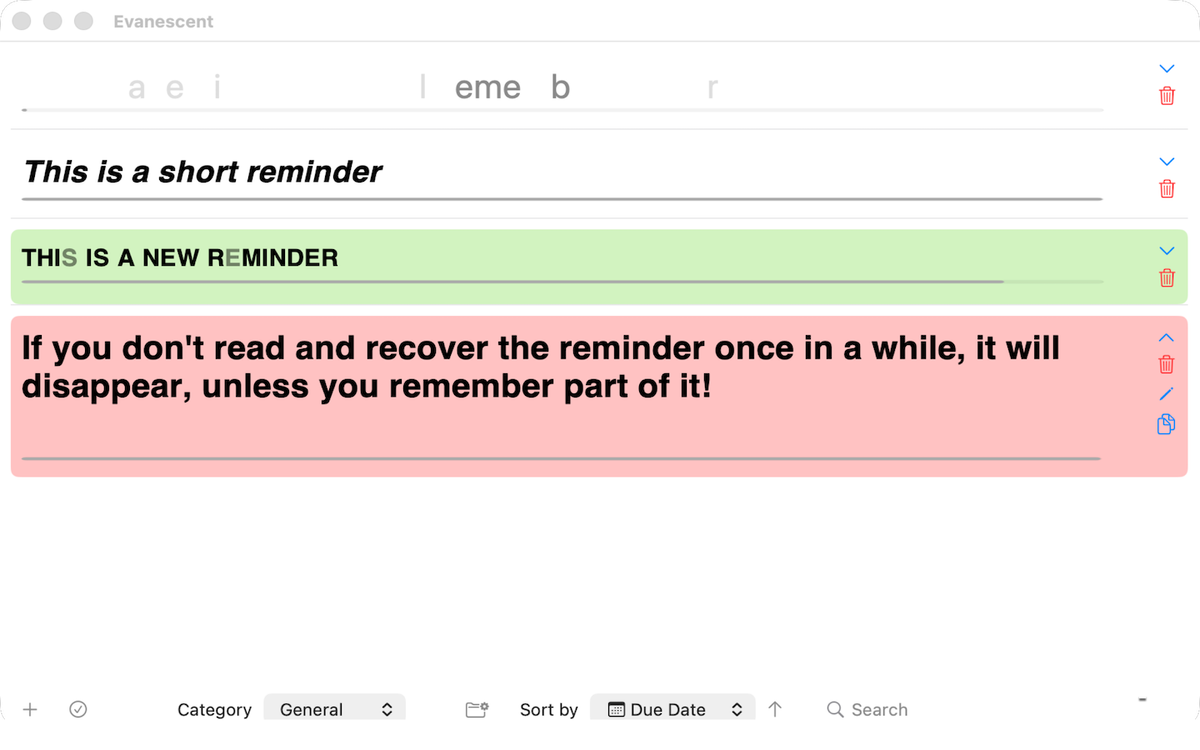
Task: Click the "This is a short reminder" text
Action: [x=202, y=172]
